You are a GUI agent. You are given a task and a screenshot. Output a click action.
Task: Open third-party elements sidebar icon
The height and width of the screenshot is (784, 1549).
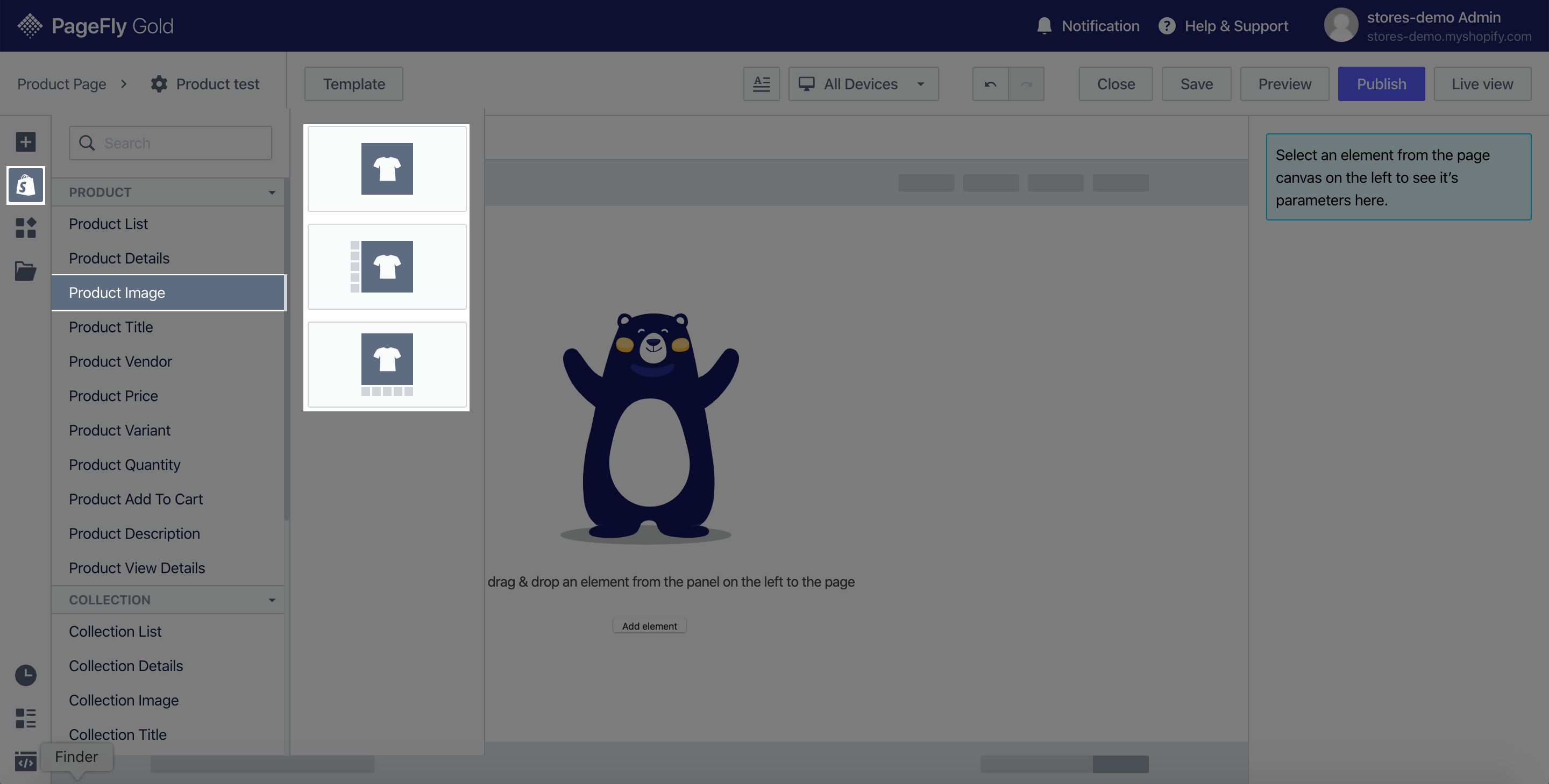tap(25, 228)
